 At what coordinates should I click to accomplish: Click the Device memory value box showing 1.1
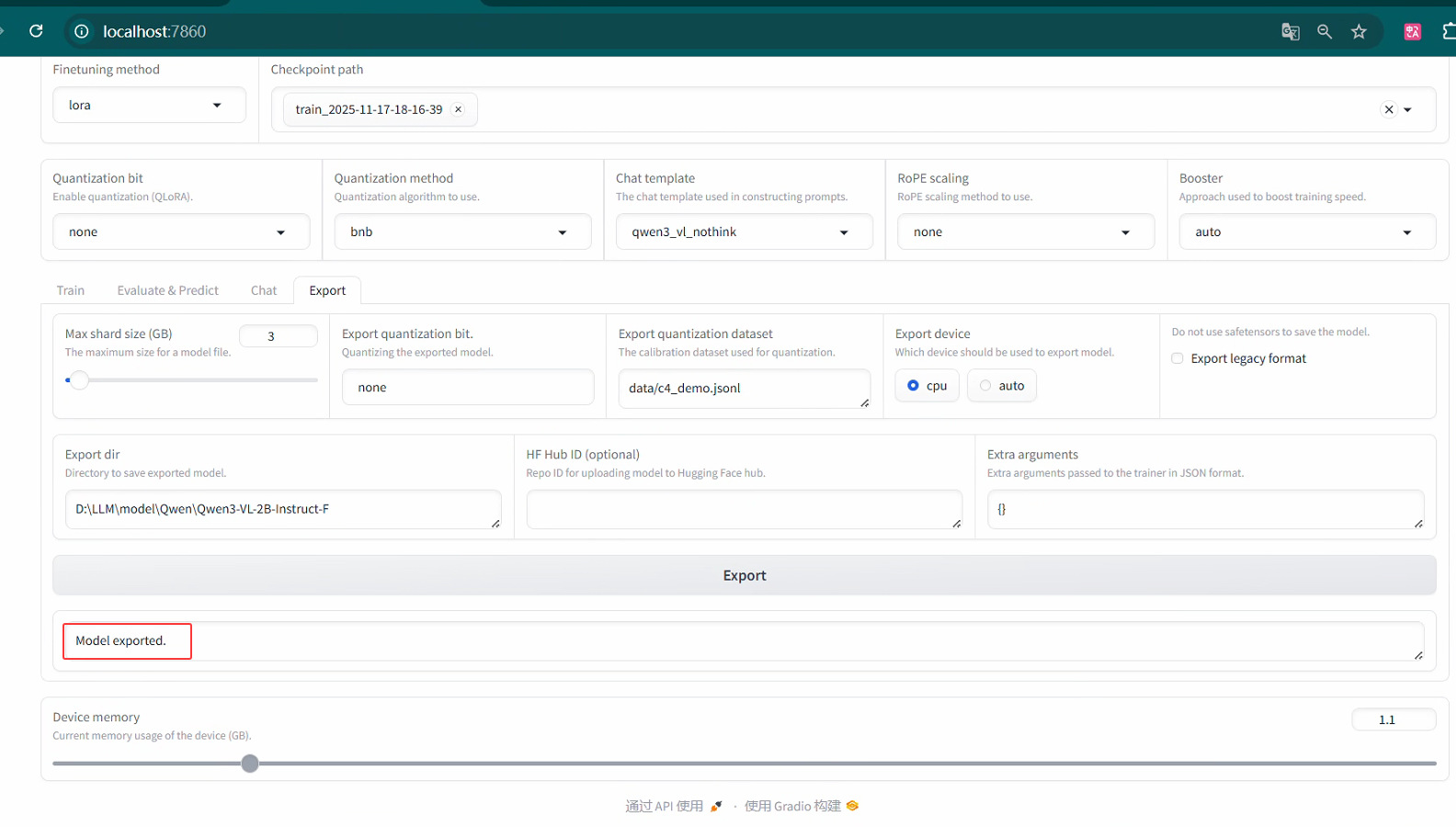[x=1393, y=719]
